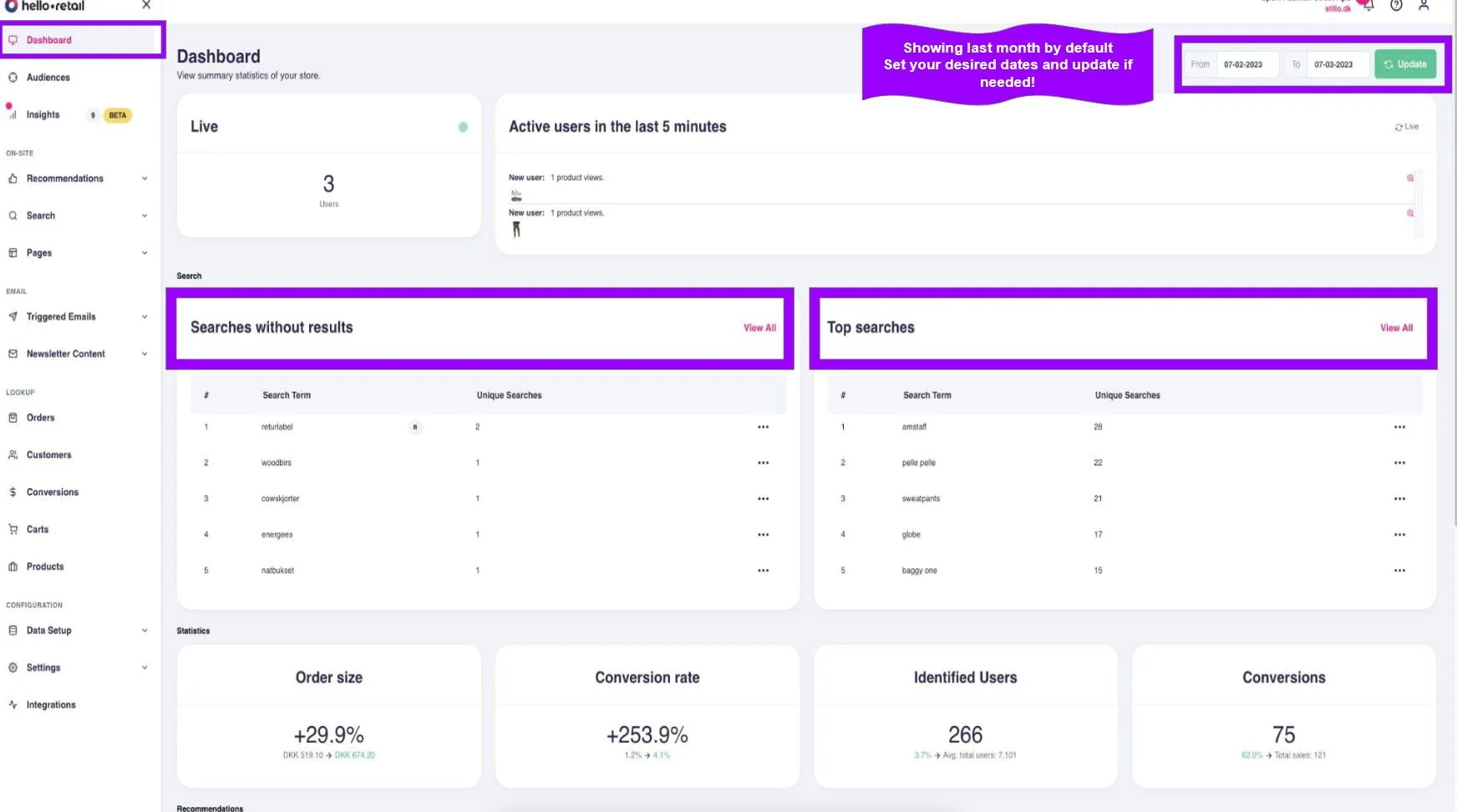
Task: Click the notifications bell icon
Action: point(1368,6)
